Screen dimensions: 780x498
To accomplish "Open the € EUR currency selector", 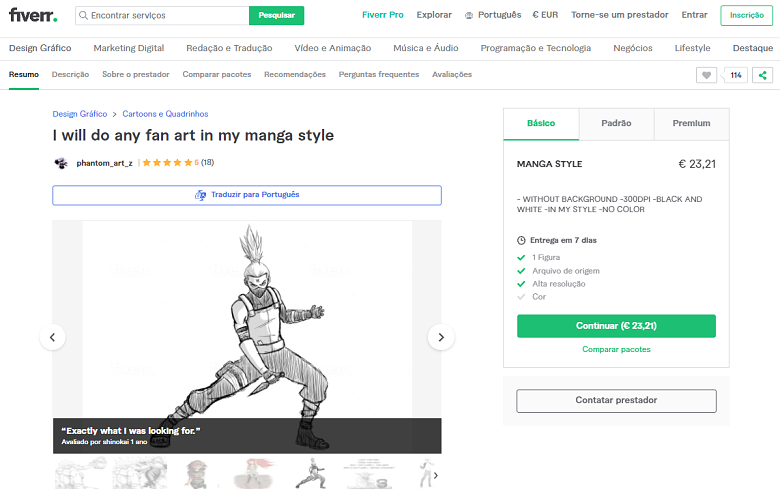I will 545,15.
